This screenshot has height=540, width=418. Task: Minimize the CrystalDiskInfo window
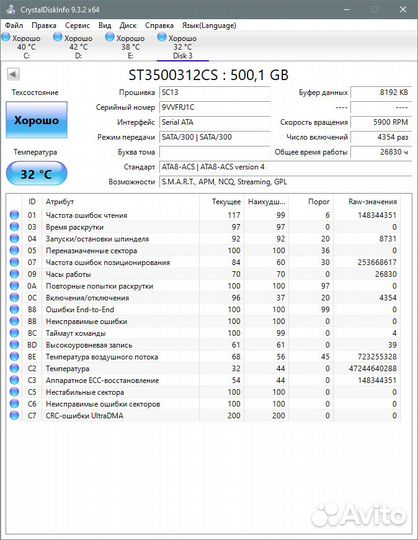[x=346, y=9]
